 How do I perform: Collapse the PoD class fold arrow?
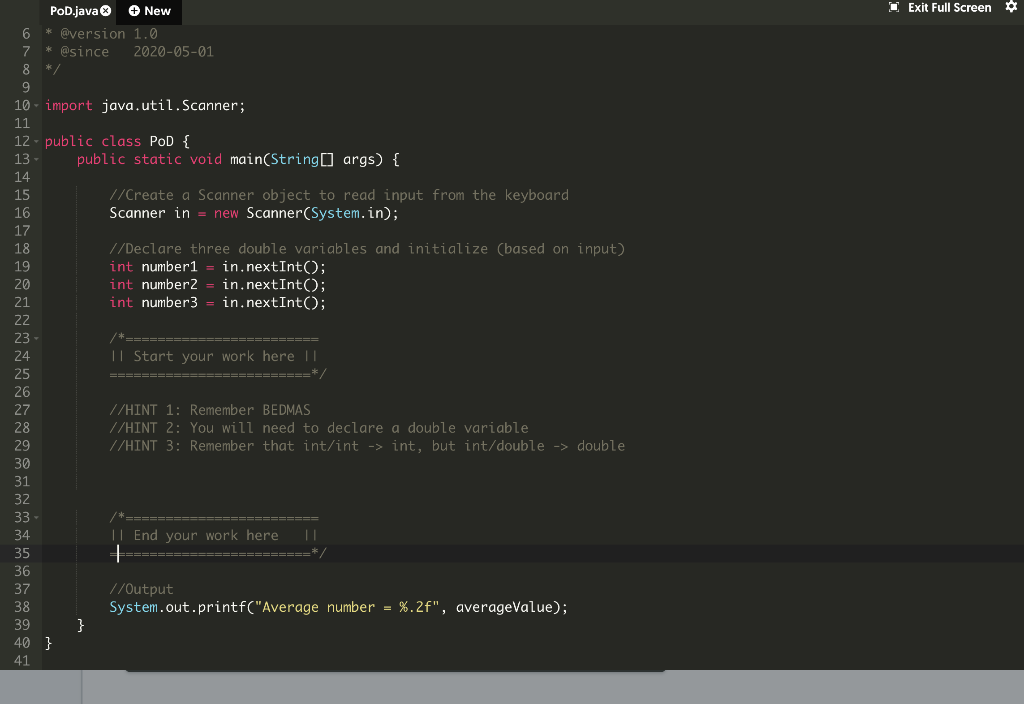click(36, 140)
